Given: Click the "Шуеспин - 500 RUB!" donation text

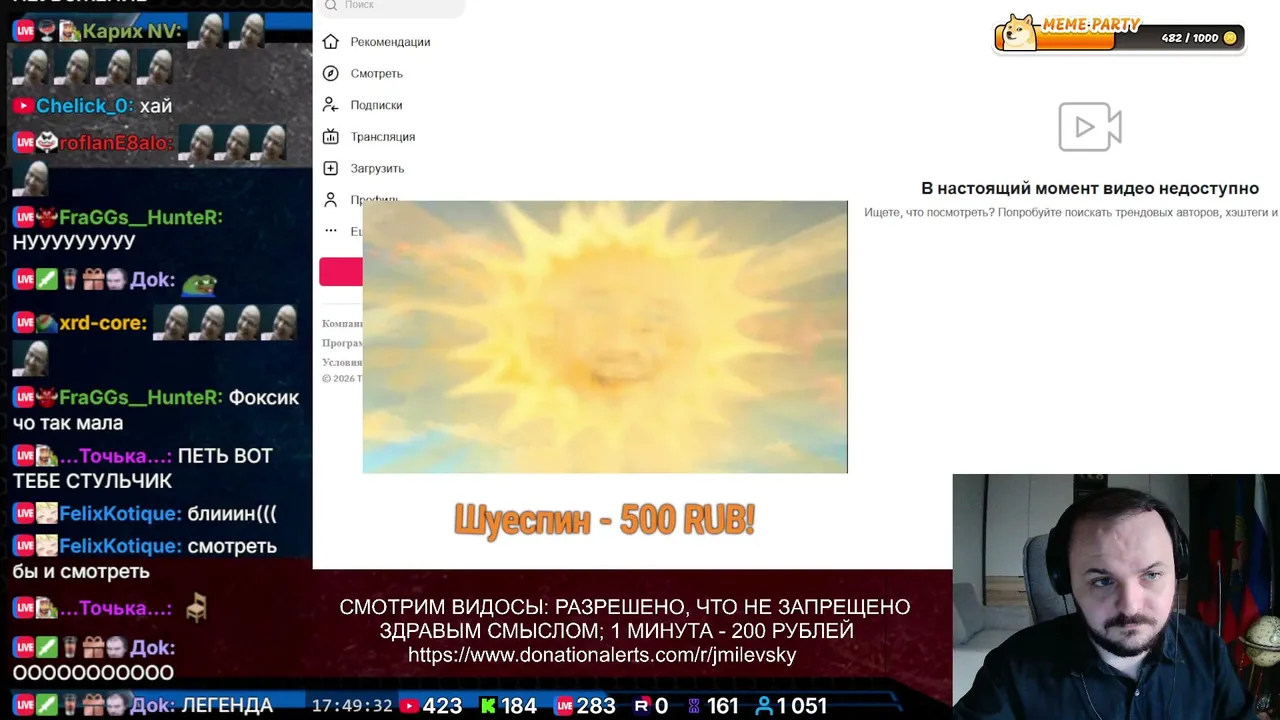Looking at the screenshot, I should [x=604, y=520].
